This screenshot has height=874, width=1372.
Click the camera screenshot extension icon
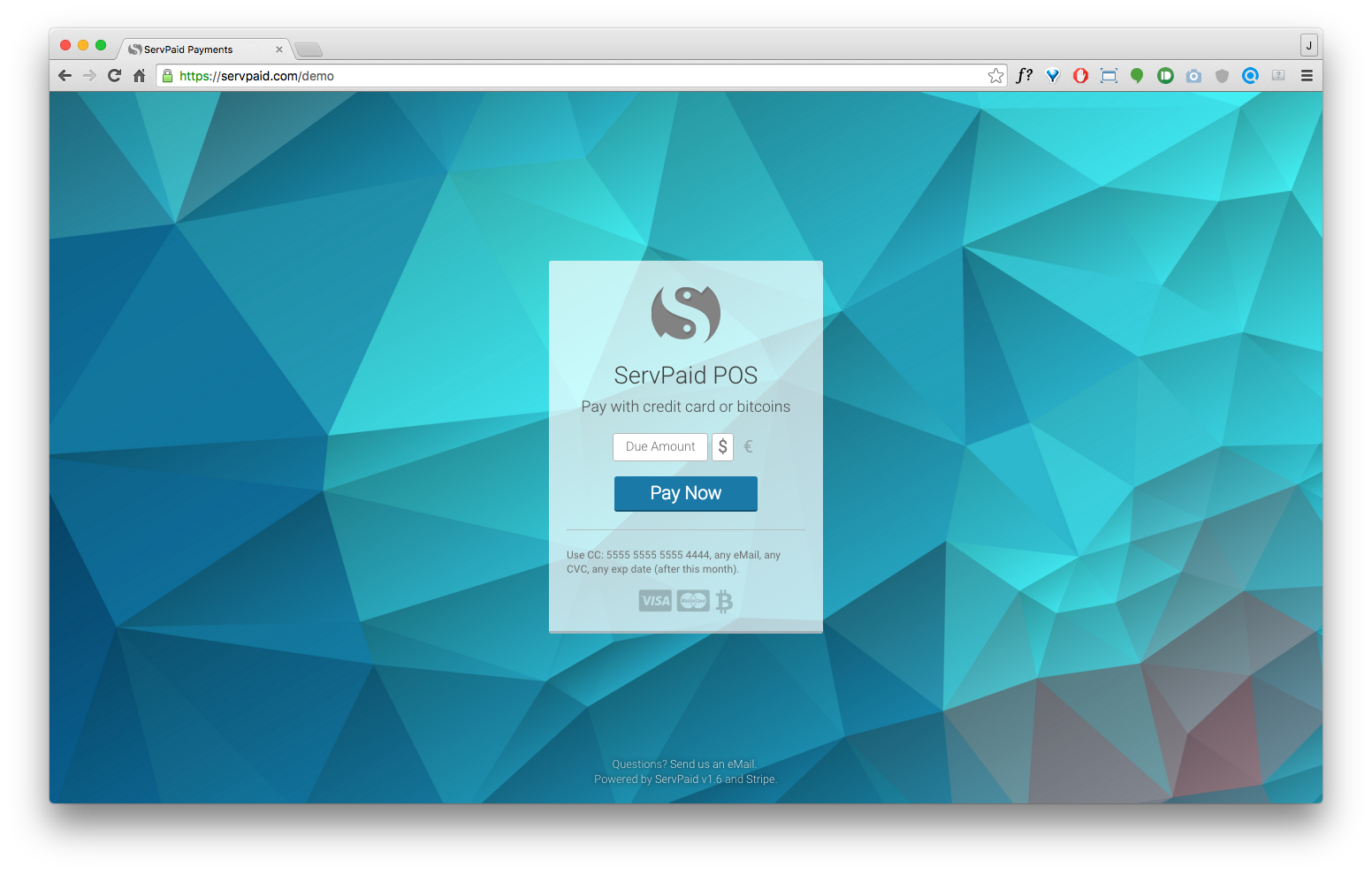[x=1193, y=76]
